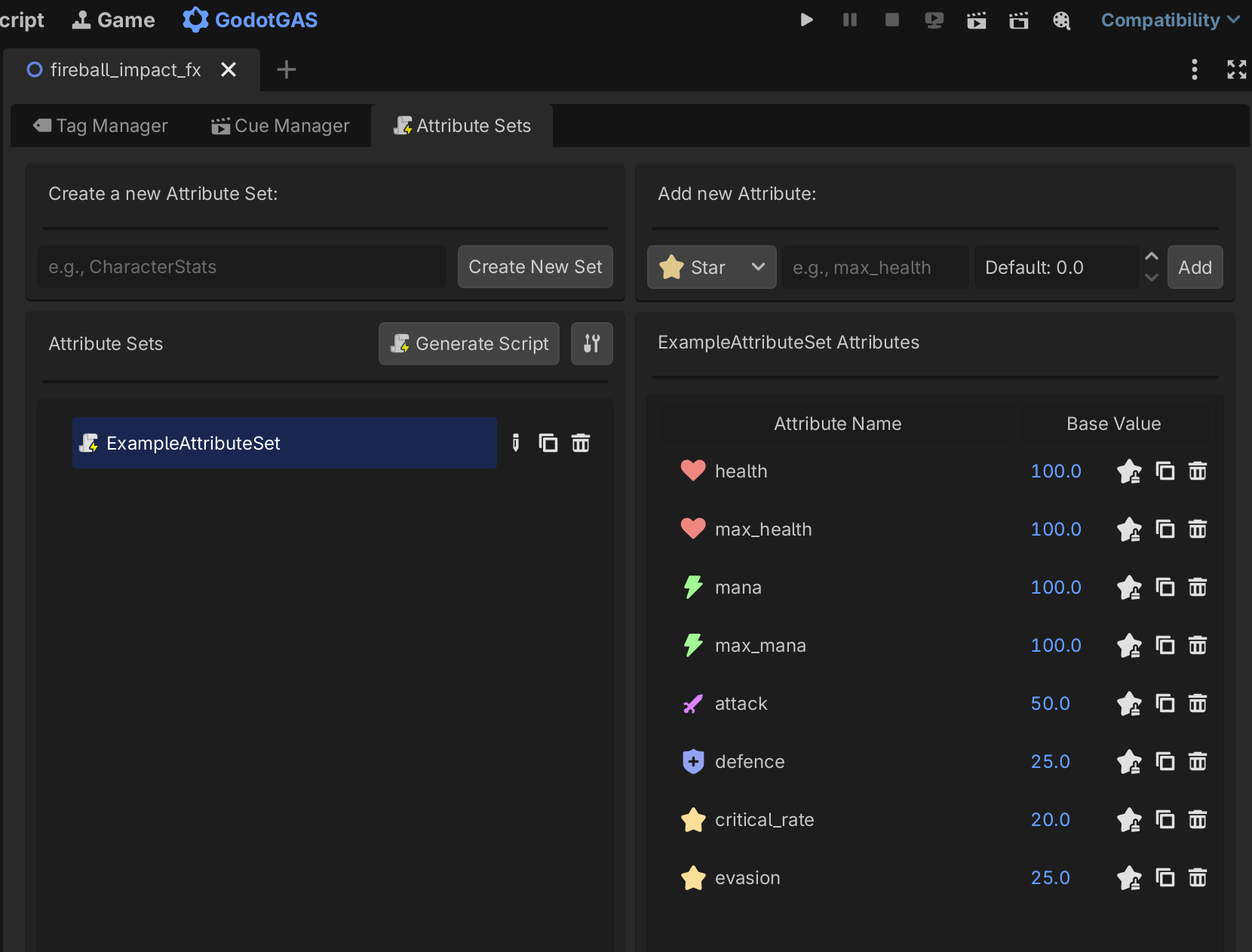Pause the running project
This screenshot has width=1252, height=952.
coord(849,20)
